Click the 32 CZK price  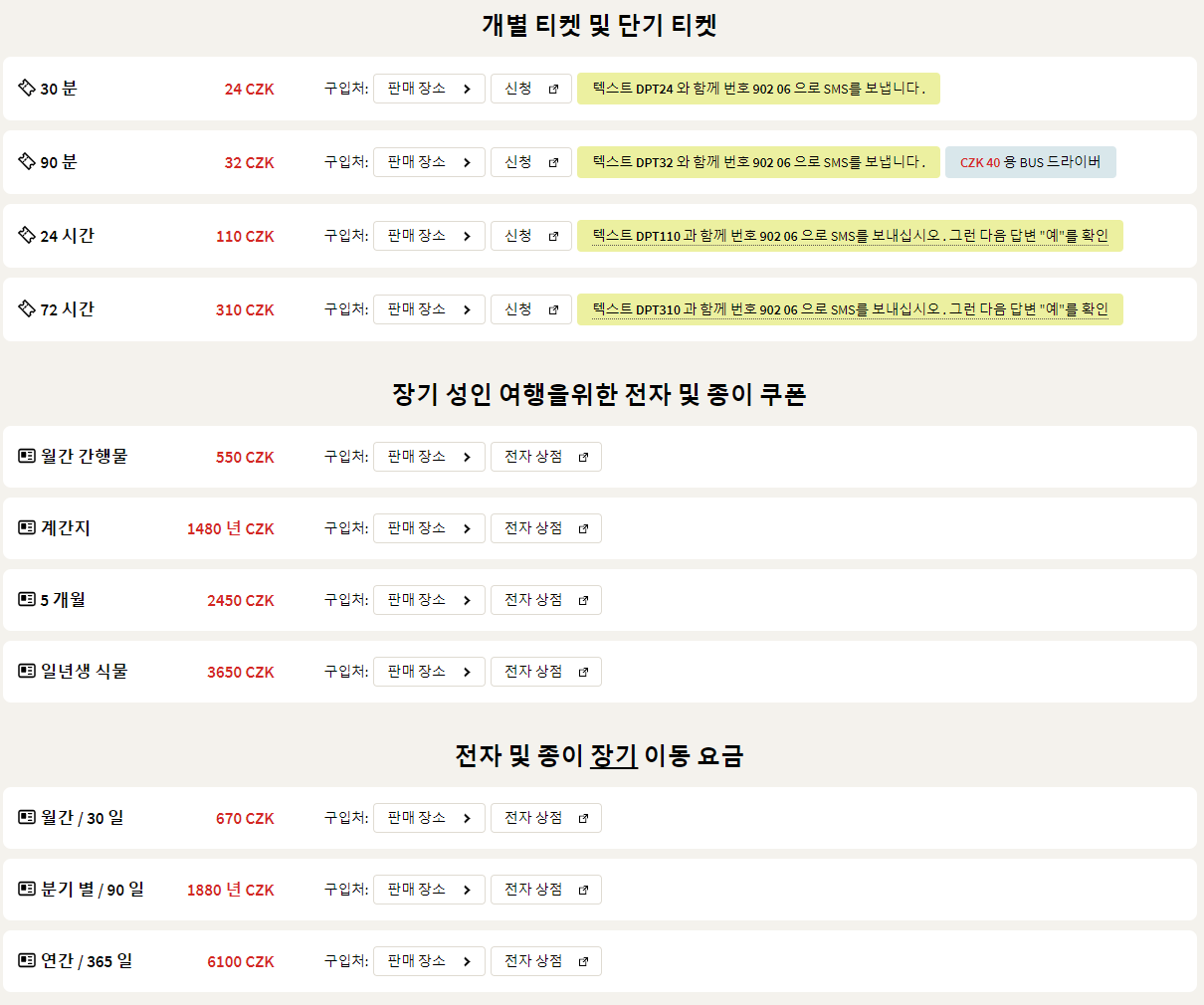click(249, 162)
